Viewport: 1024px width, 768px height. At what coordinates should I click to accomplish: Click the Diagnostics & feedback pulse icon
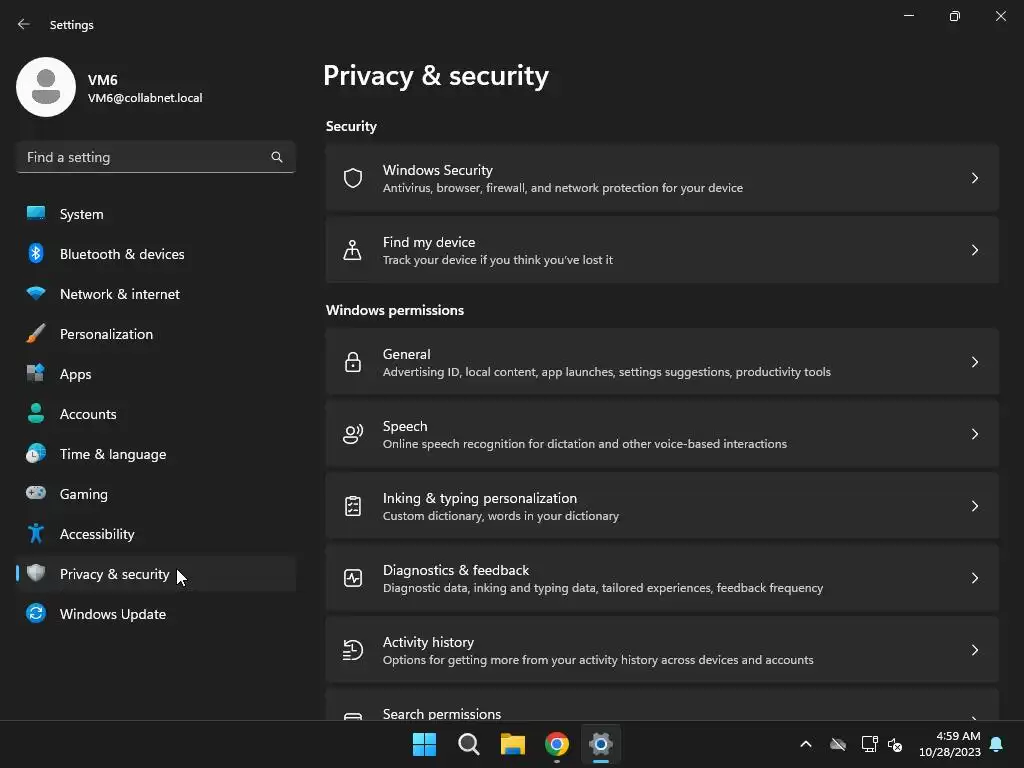click(353, 578)
